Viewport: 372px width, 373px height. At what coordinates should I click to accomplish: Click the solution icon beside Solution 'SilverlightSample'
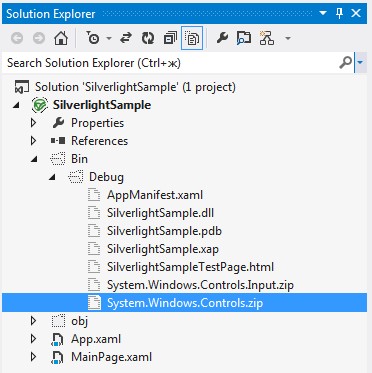pos(22,87)
